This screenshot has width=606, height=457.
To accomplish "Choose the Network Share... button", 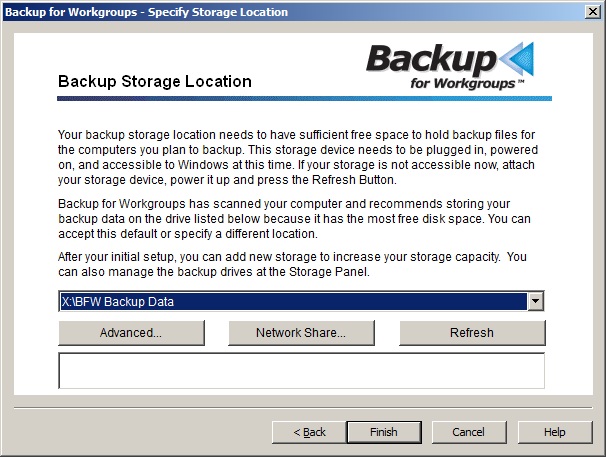I will tap(301, 333).
